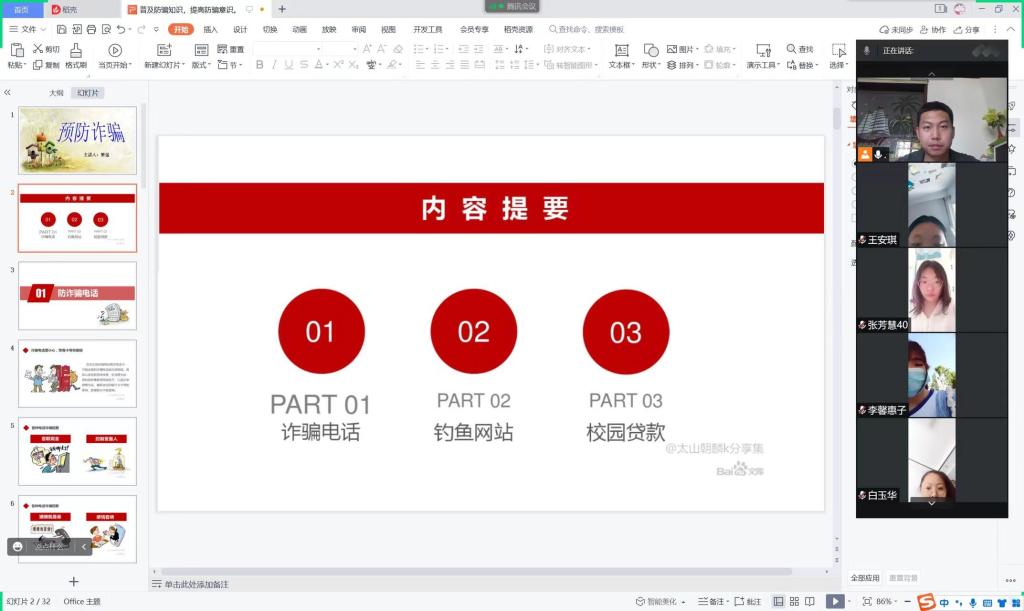Click the Format Painter (格式刷) icon

click(76, 50)
